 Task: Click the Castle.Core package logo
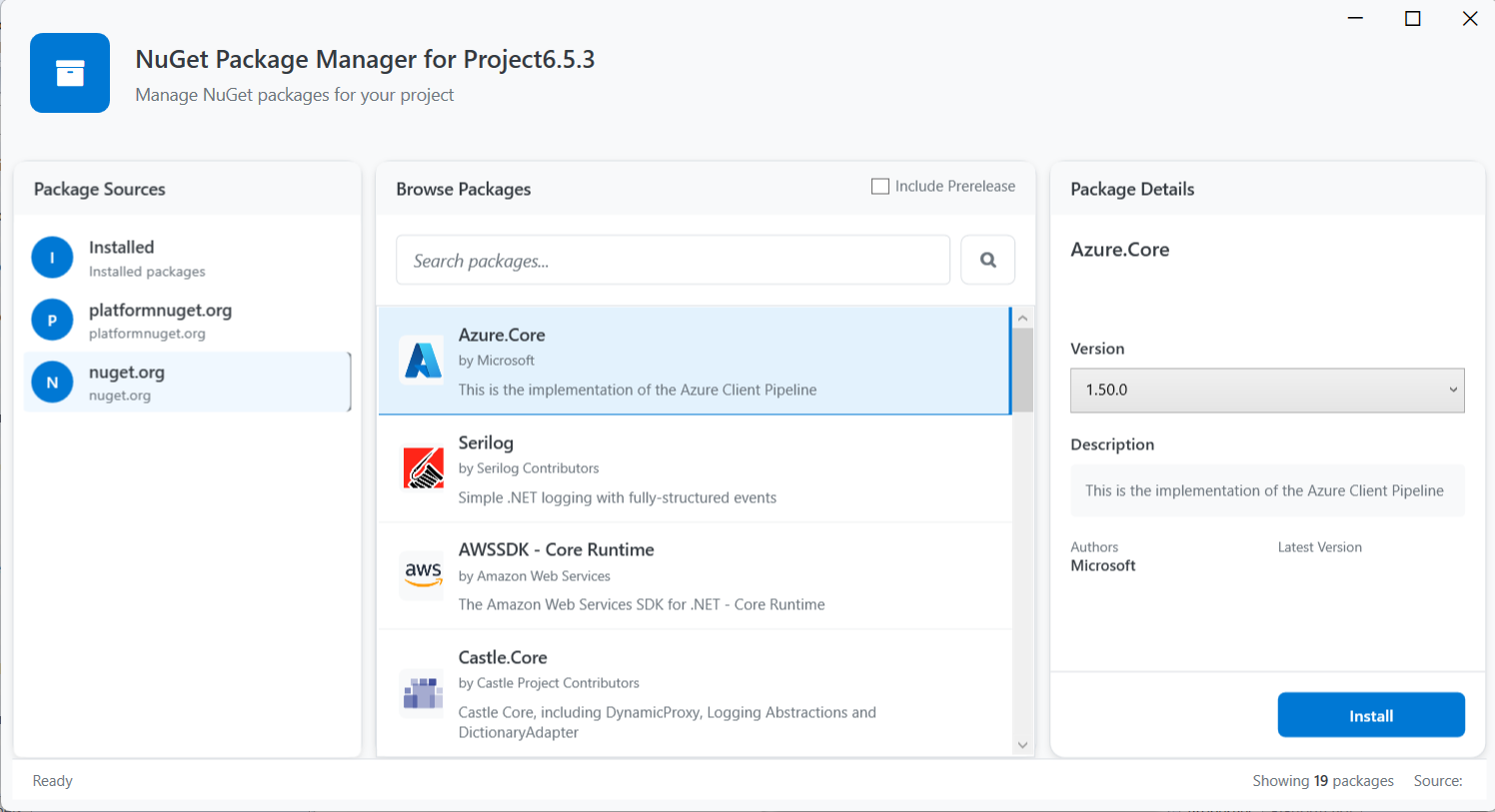coord(423,692)
